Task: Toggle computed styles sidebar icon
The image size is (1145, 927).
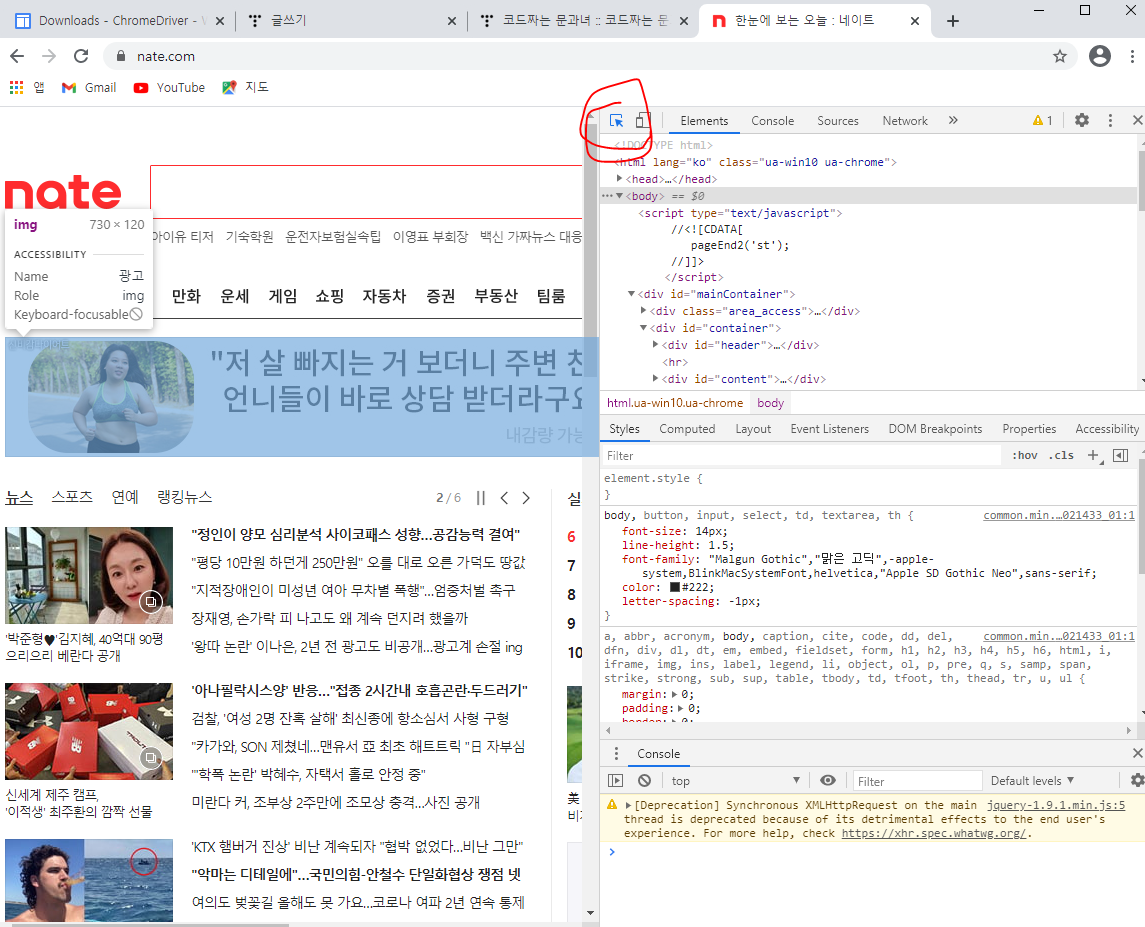Action: (1120, 455)
